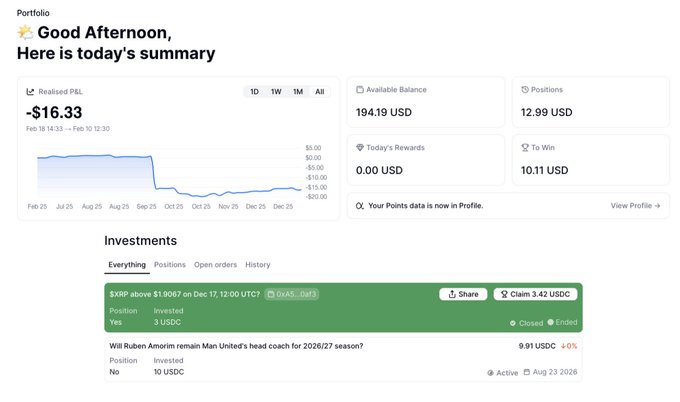Screen dimensions: 680x402
Task: Select the 1D time range
Action: (254, 92)
